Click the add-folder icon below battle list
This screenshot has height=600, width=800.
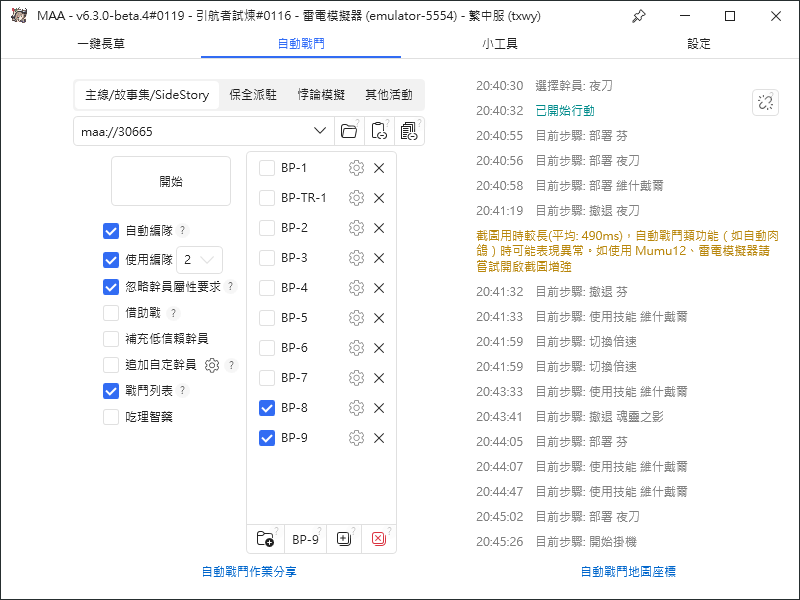265,539
